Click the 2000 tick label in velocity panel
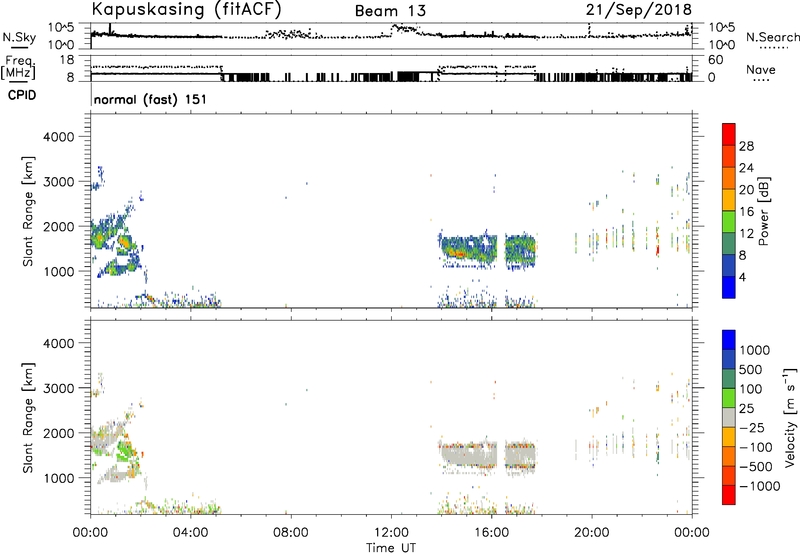800x554 pixels. click(x=58, y=433)
